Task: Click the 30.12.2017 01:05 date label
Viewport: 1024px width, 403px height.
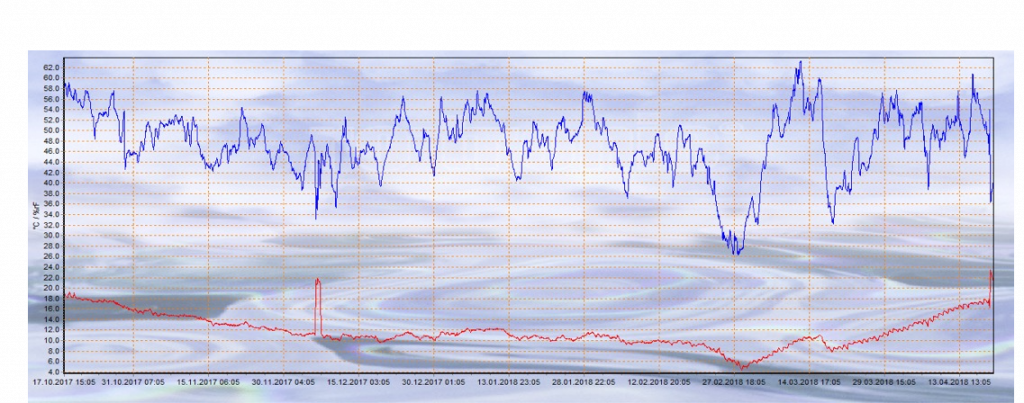Action: [x=434, y=381]
